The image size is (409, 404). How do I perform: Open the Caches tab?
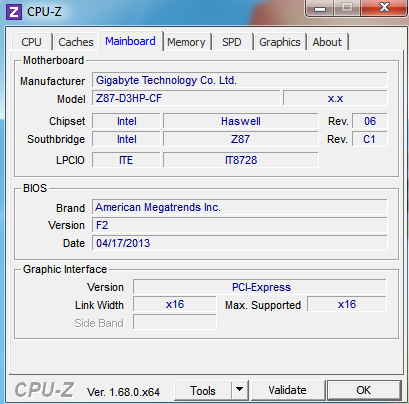[76, 42]
